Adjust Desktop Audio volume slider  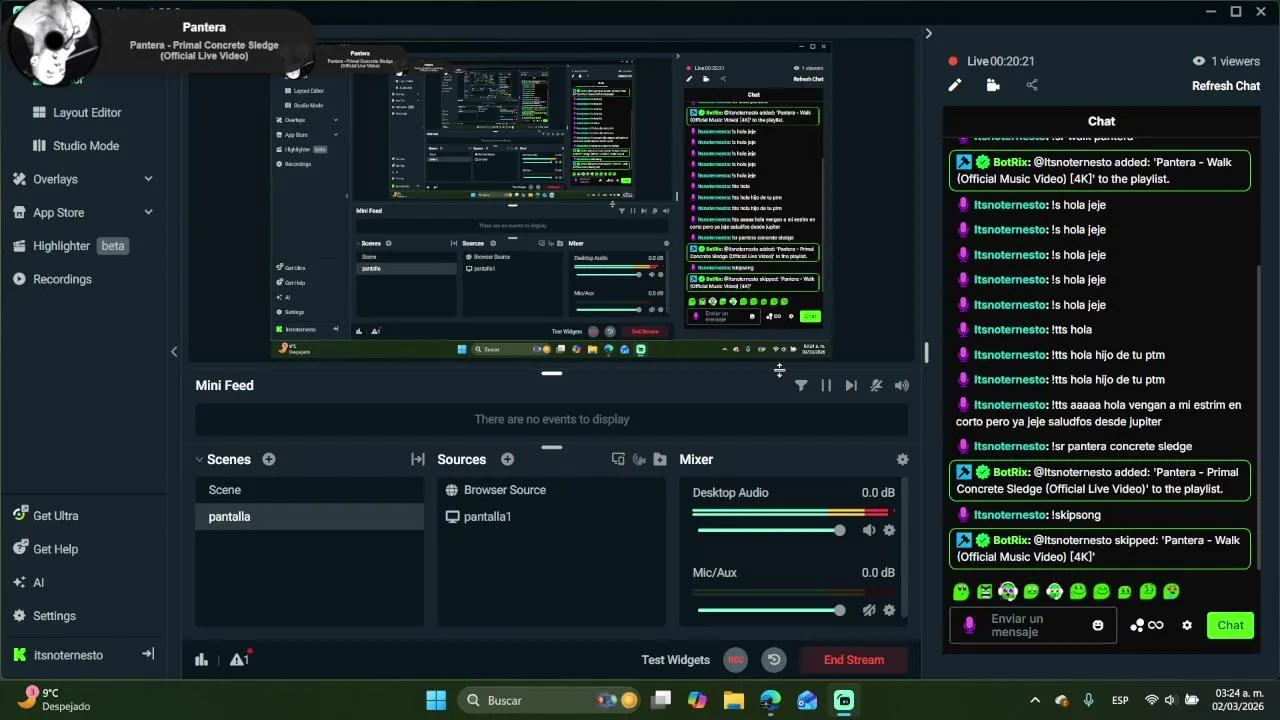tap(771, 530)
